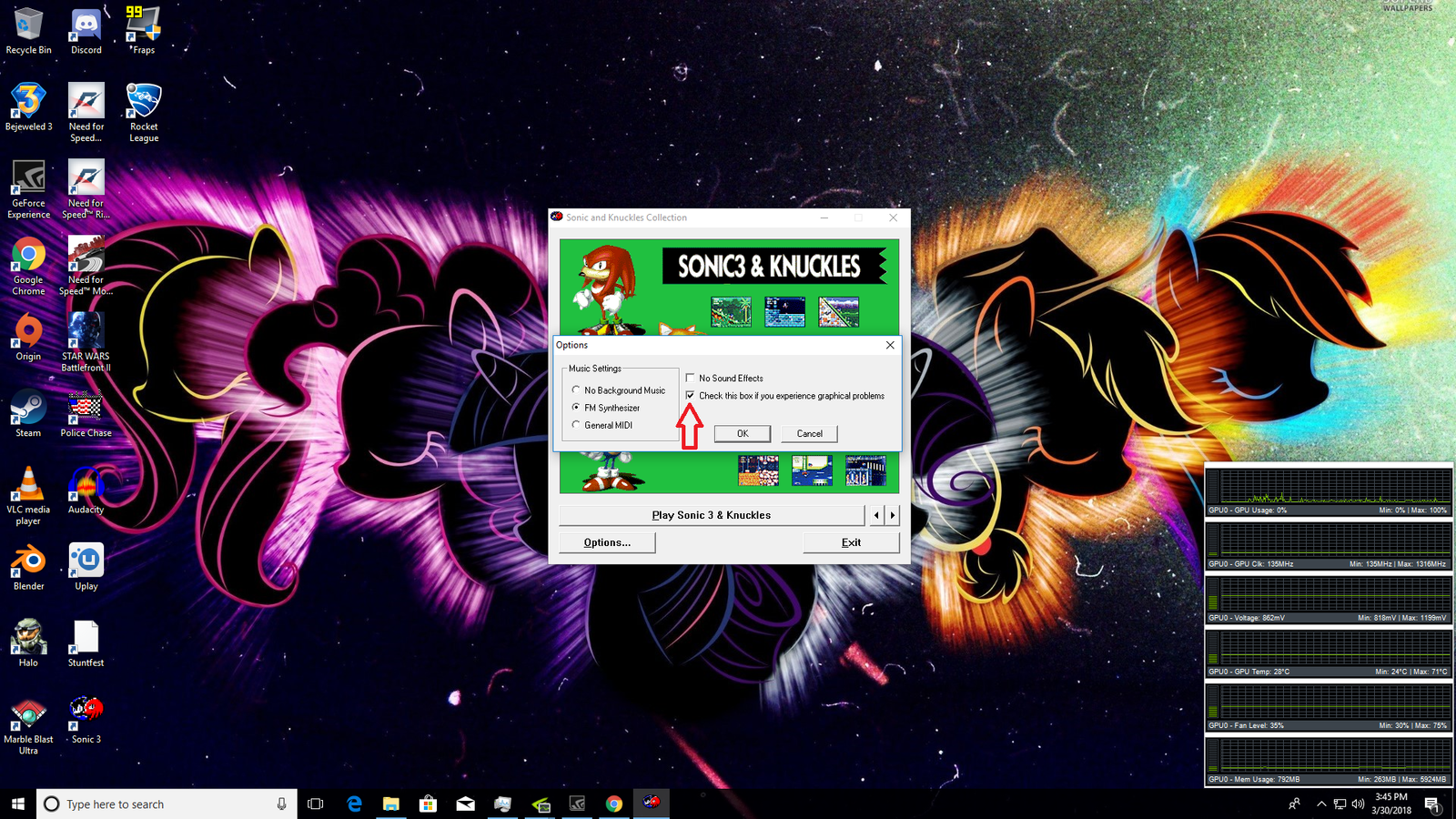Open the volume control in system tray
This screenshot has height=819, width=1456.
tap(1358, 804)
